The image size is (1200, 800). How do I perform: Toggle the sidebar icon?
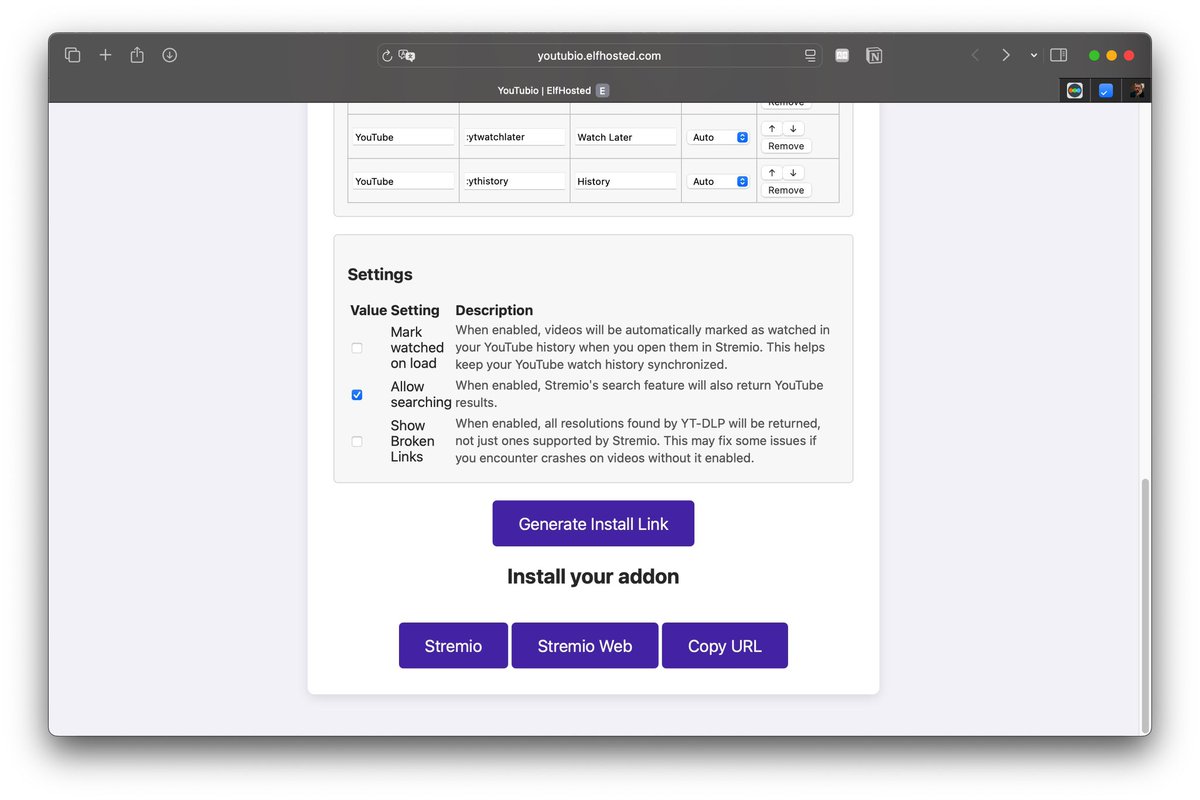(1058, 55)
